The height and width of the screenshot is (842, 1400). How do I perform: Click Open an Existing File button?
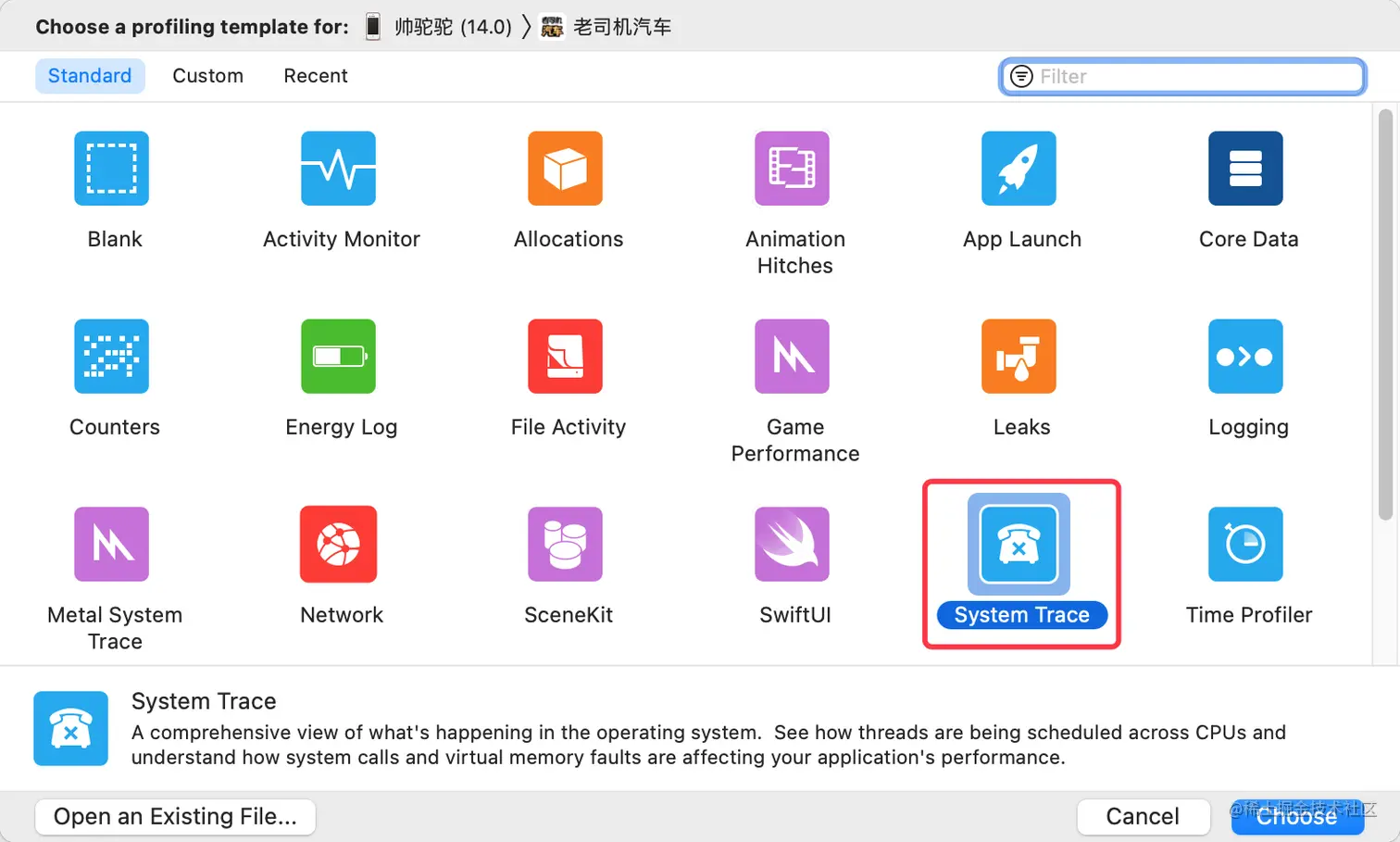[175, 816]
